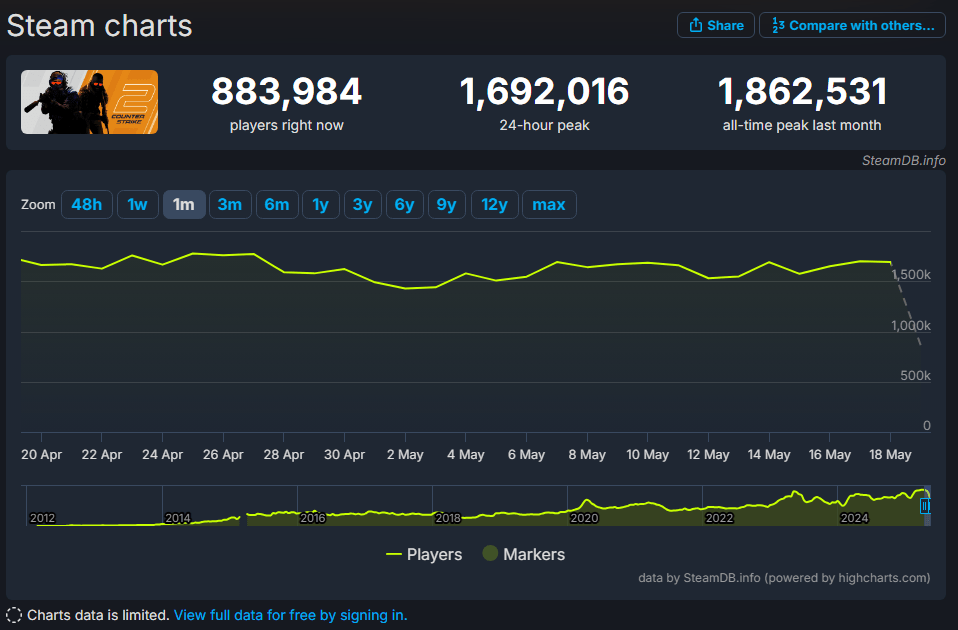This screenshot has width=958, height=630.
Task: Click the Steam charts heading
Action: pos(100,26)
